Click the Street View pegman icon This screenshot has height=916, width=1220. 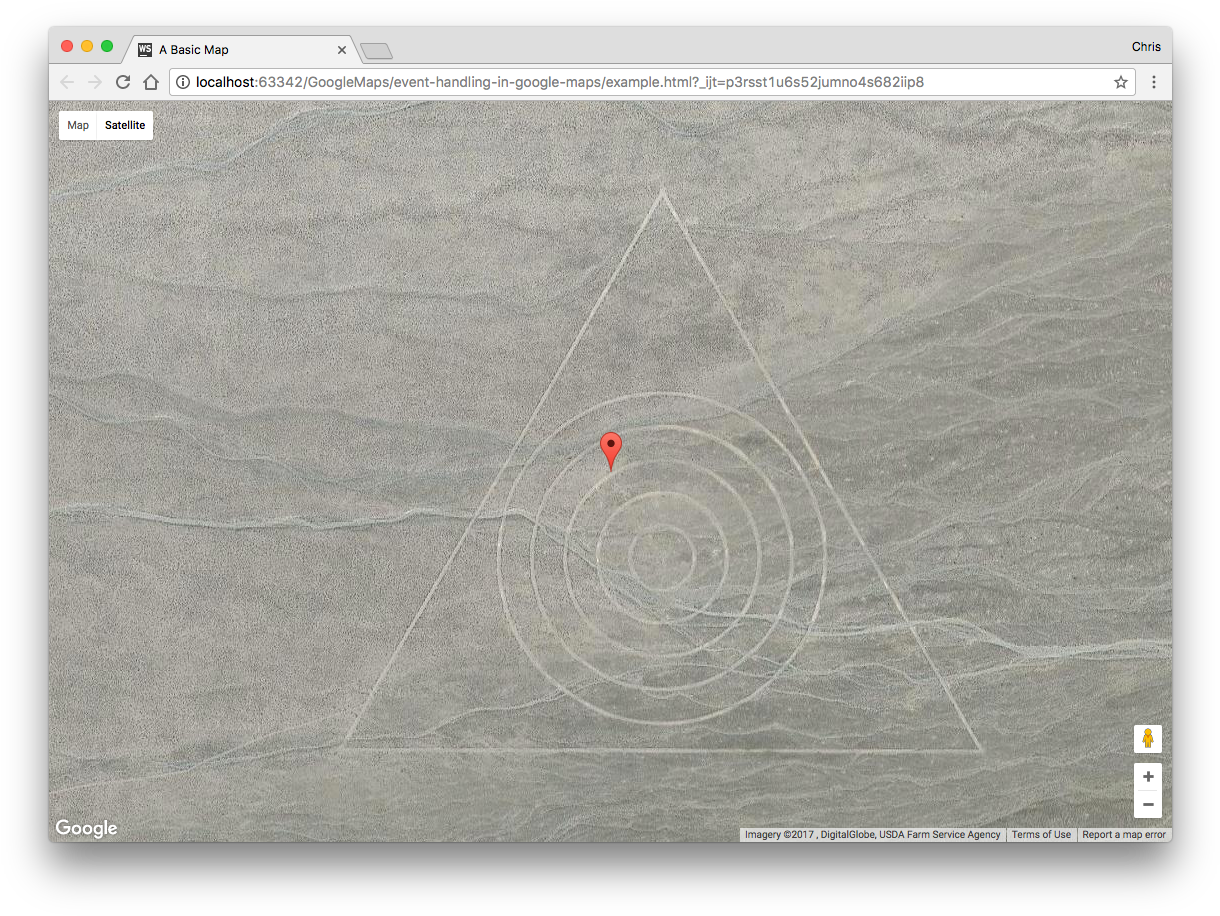1147,739
